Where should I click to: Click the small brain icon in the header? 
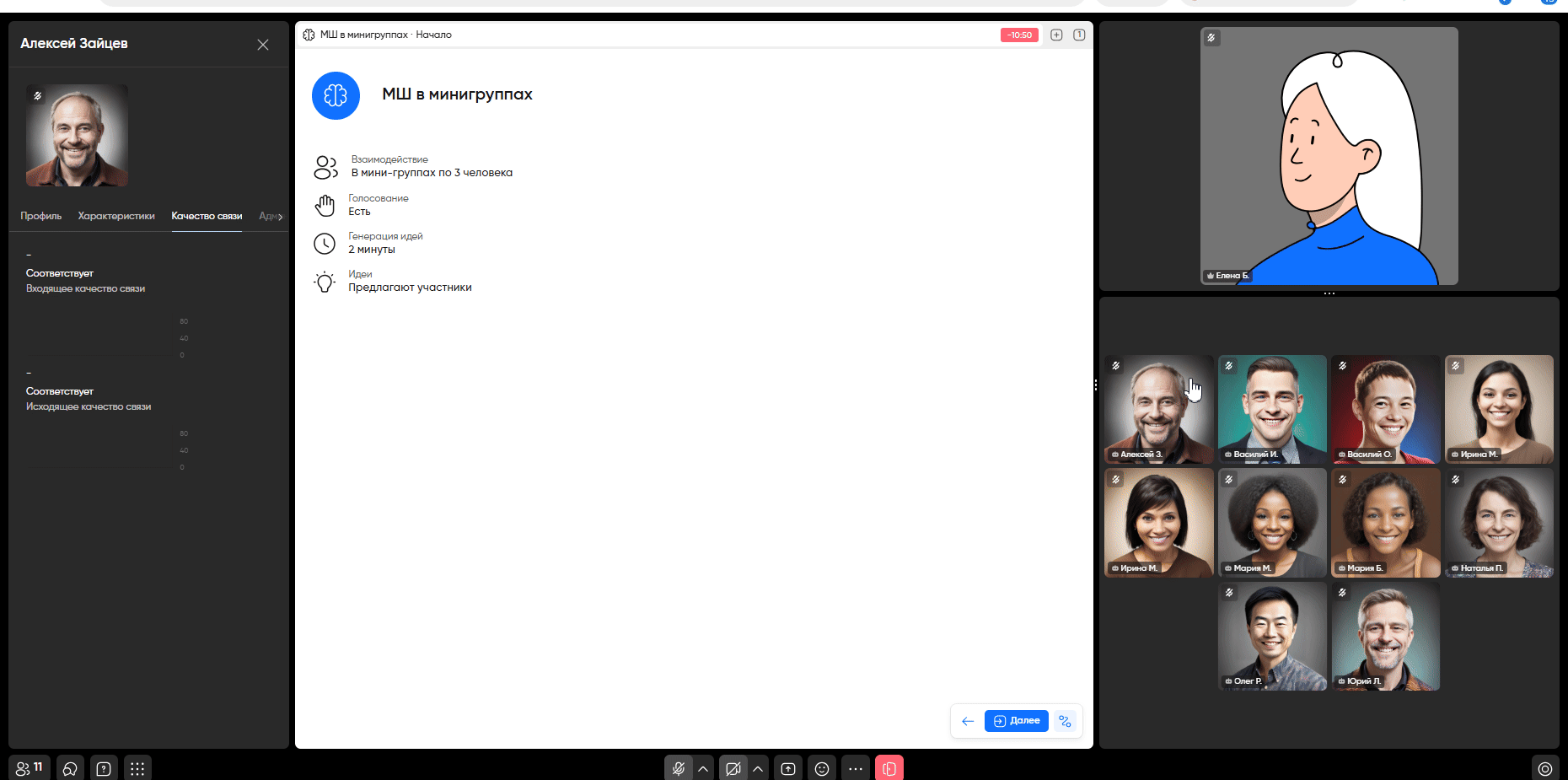coord(309,35)
